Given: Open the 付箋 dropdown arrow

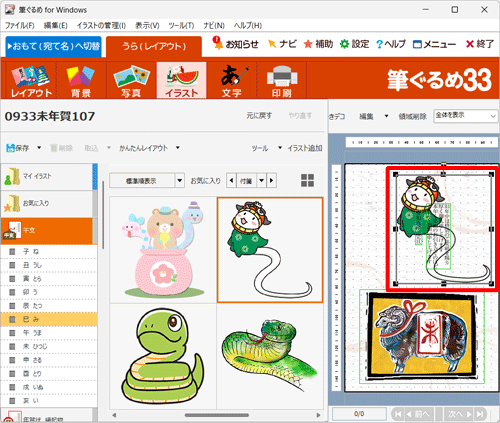Looking at the screenshot, I should (262, 181).
